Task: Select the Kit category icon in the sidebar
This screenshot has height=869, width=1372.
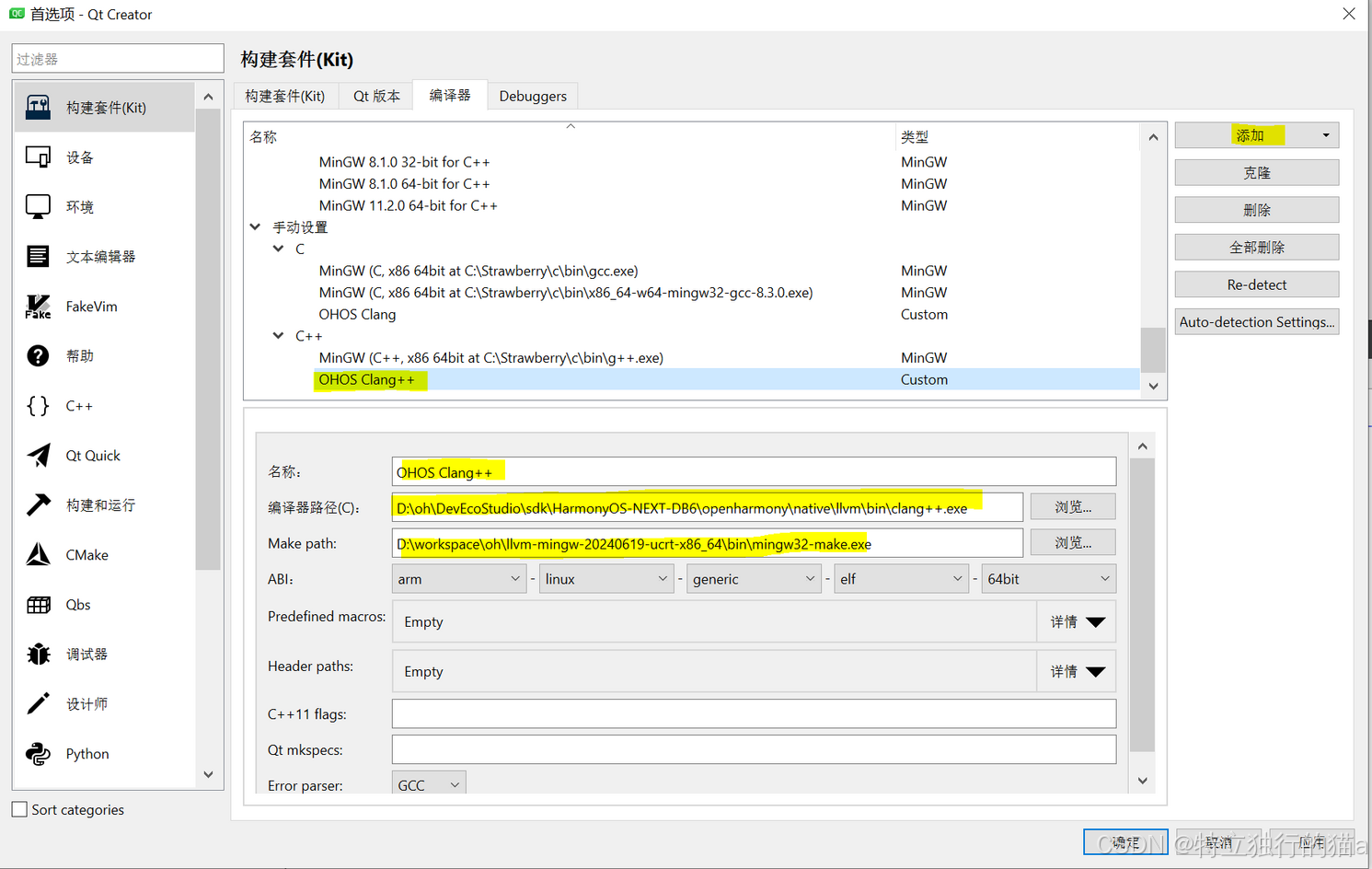Action: coord(38,108)
